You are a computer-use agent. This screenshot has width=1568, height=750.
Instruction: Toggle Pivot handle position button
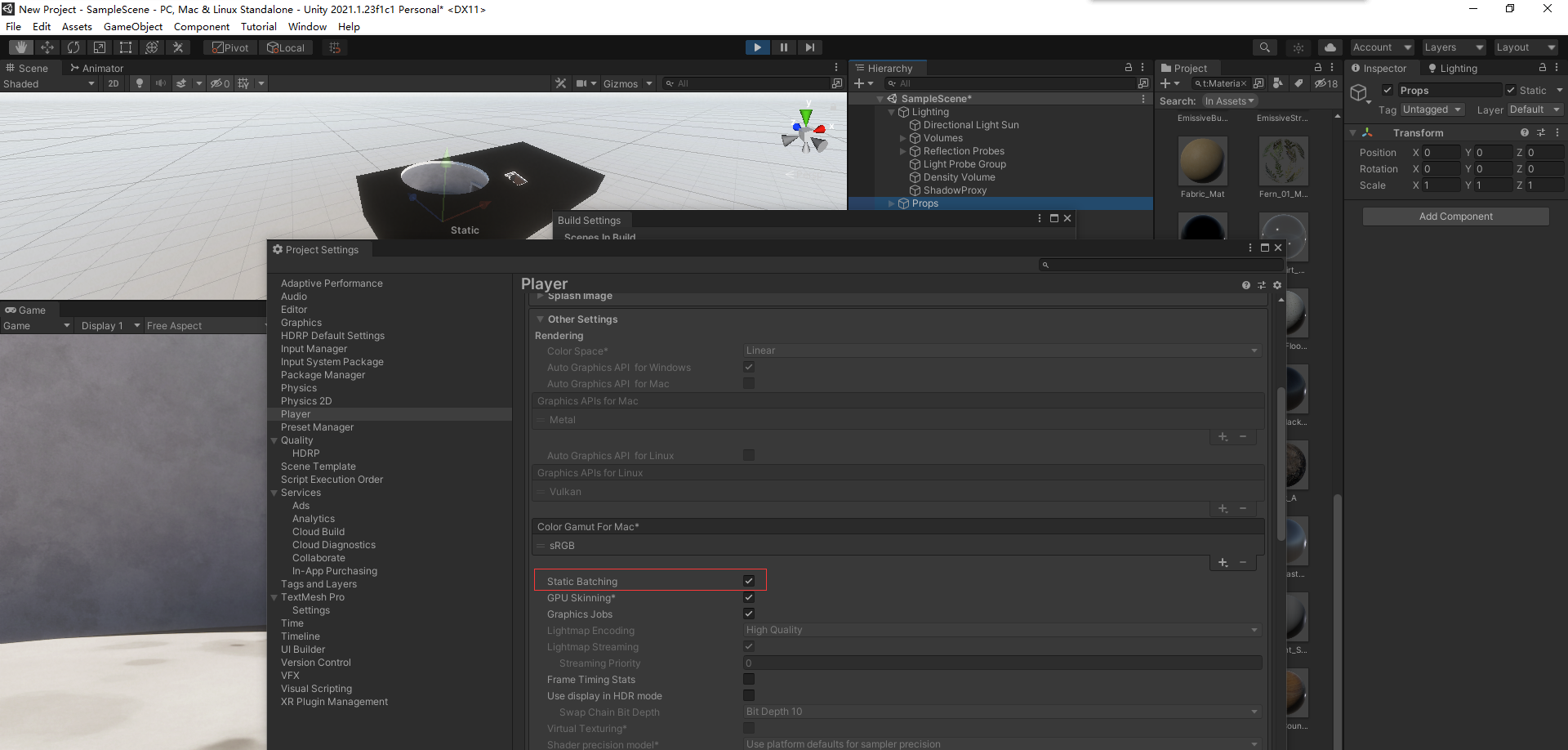[230, 47]
